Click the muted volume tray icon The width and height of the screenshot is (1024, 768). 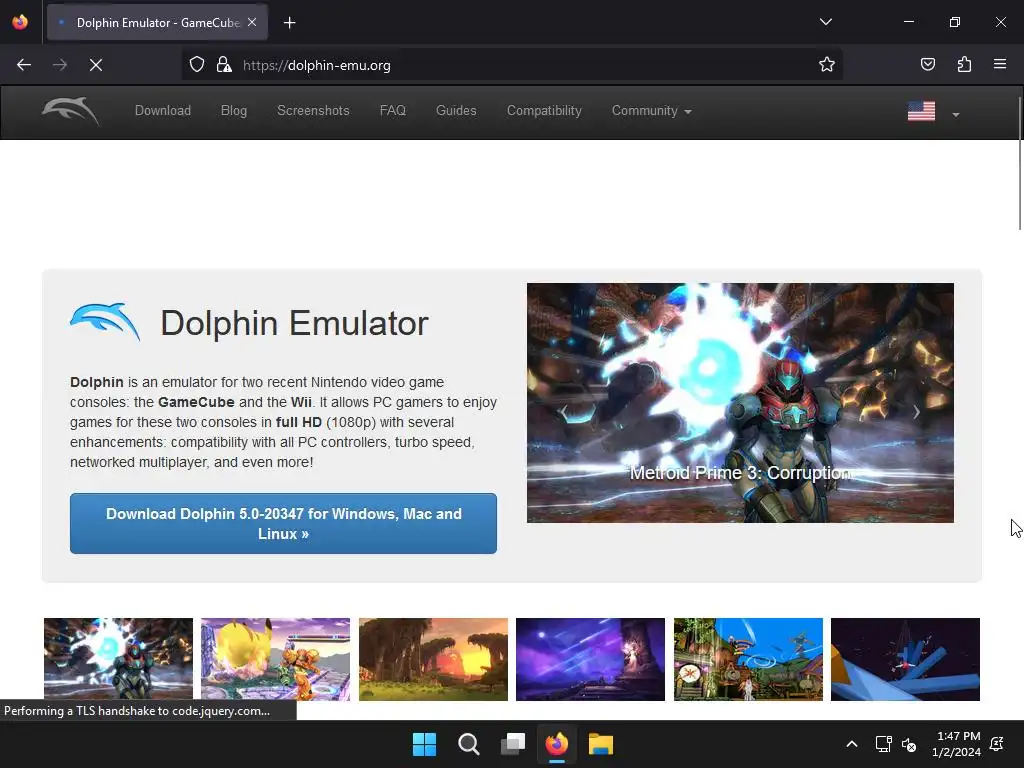tap(909, 744)
